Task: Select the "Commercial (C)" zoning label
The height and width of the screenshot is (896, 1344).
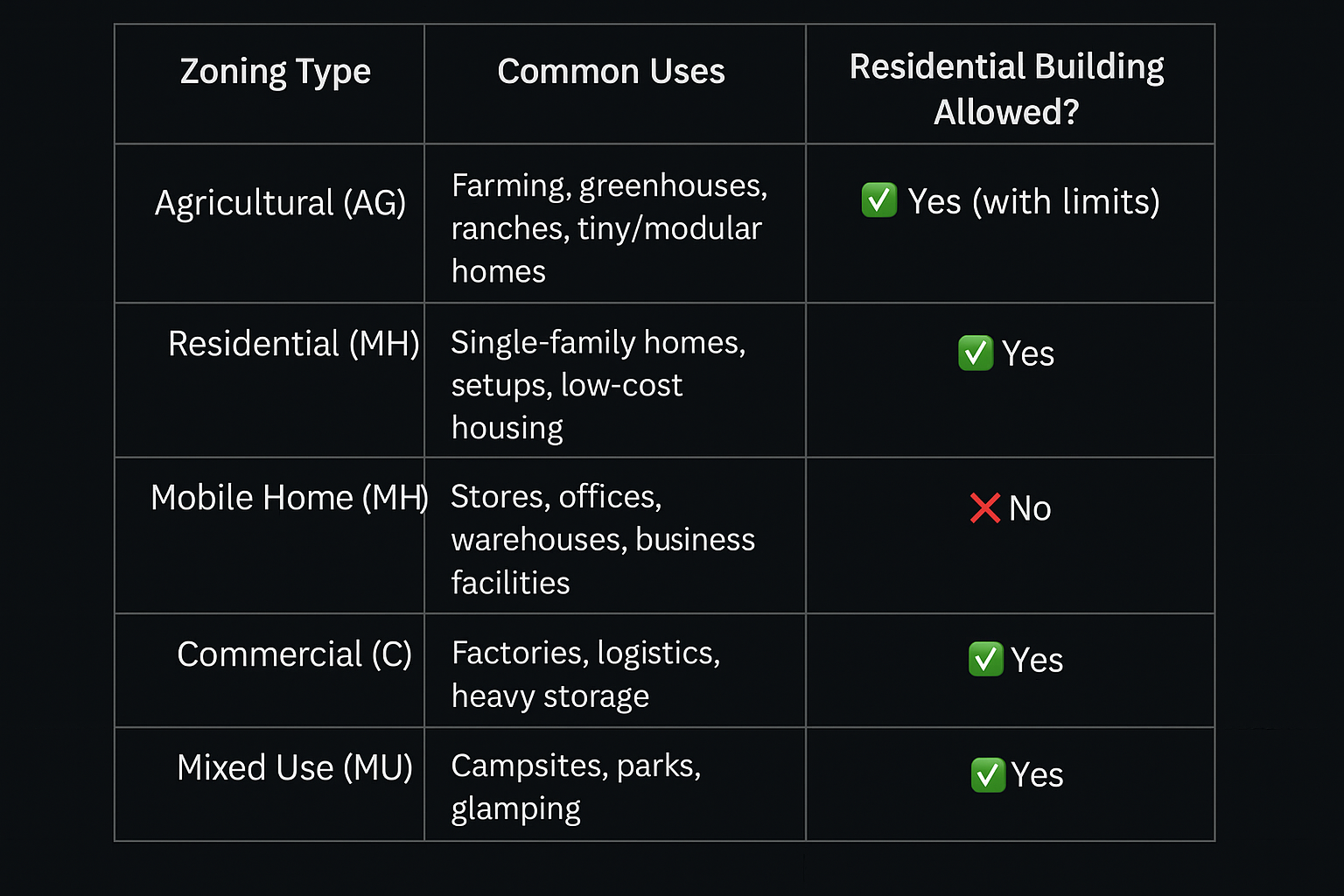Action: pyautogui.click(x=294, y=654)
